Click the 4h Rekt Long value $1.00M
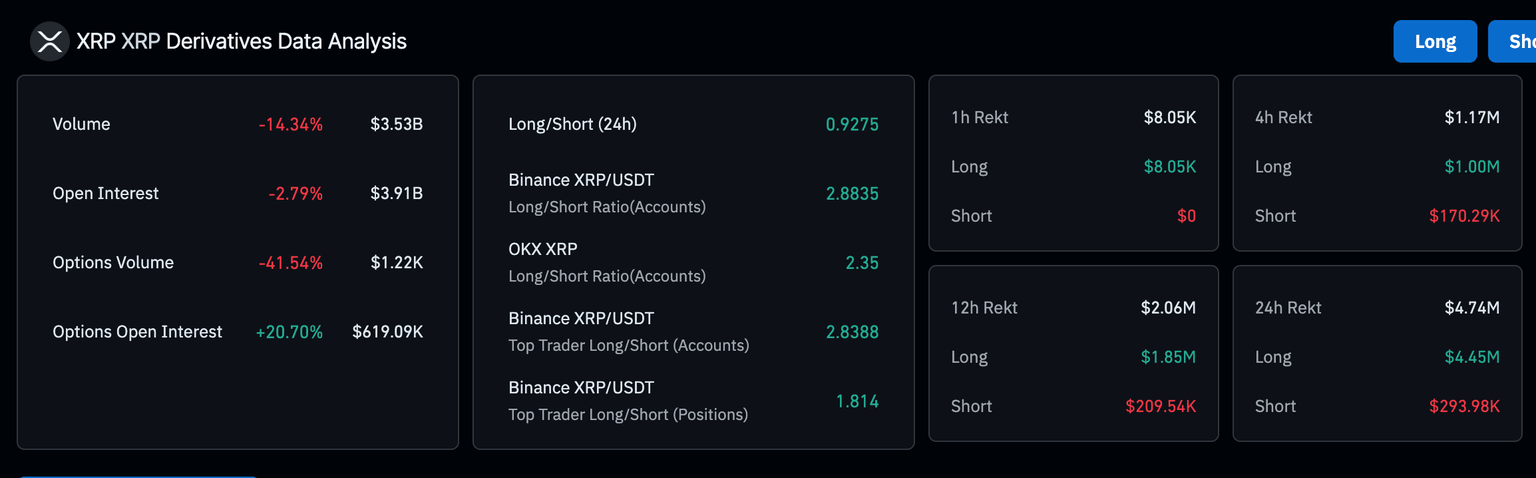 1472,167
